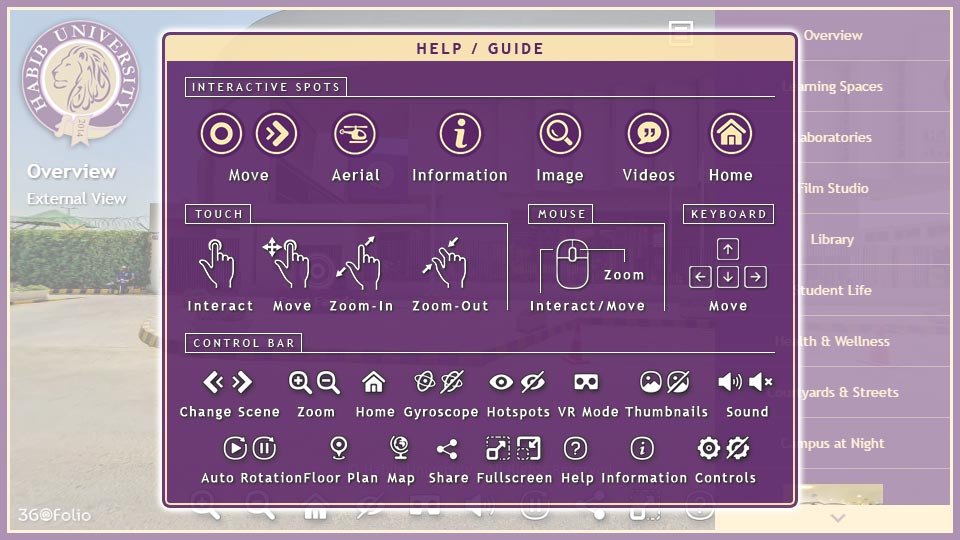Select the Image magnifier hotspot icon

tap(559, 134)
